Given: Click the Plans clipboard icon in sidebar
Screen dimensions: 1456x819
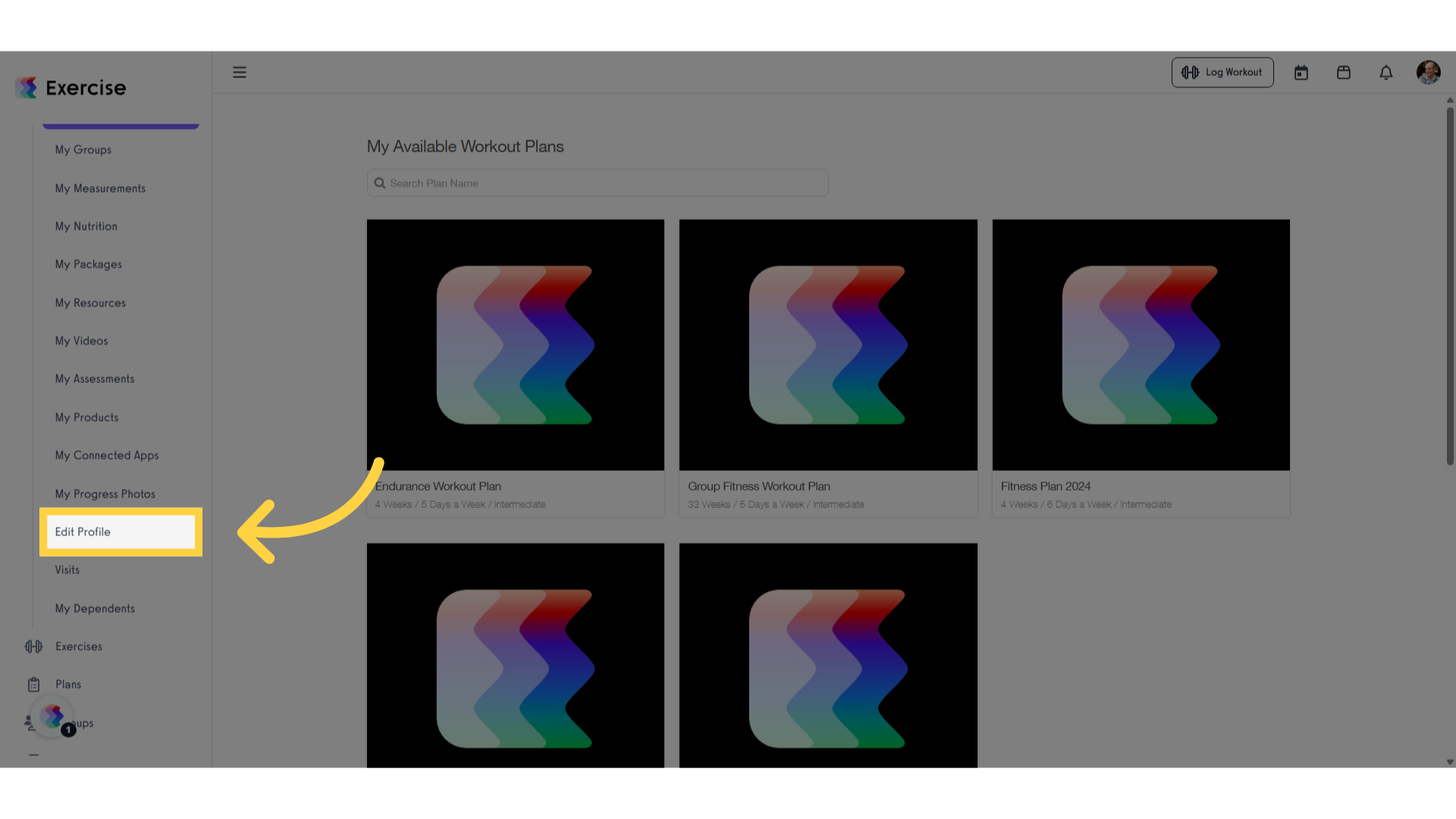Looking at the screenshot, I should (33, 685).
